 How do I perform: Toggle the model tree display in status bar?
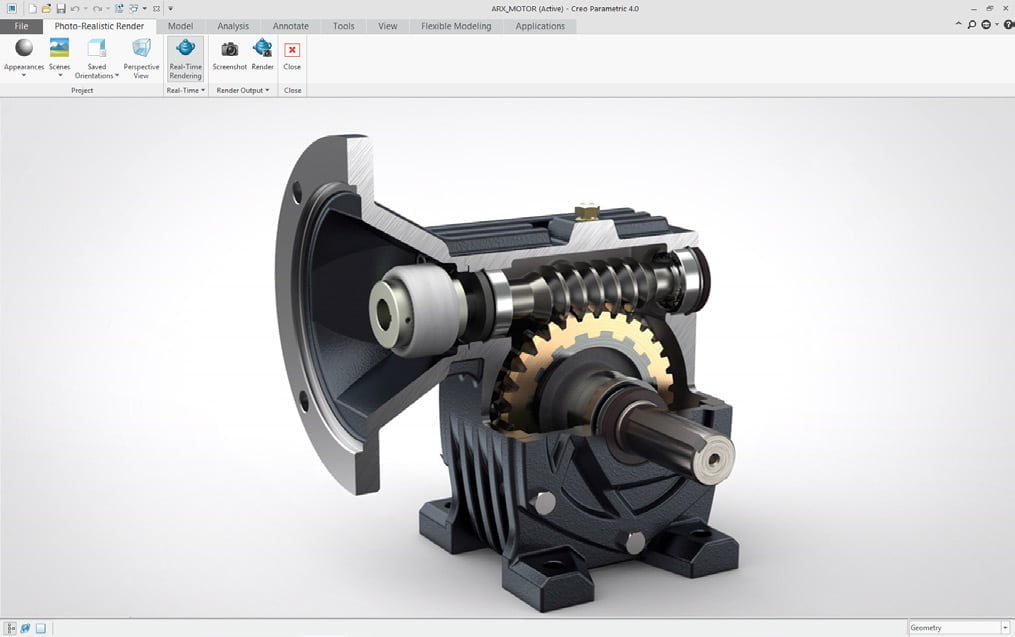pos(11,628)
